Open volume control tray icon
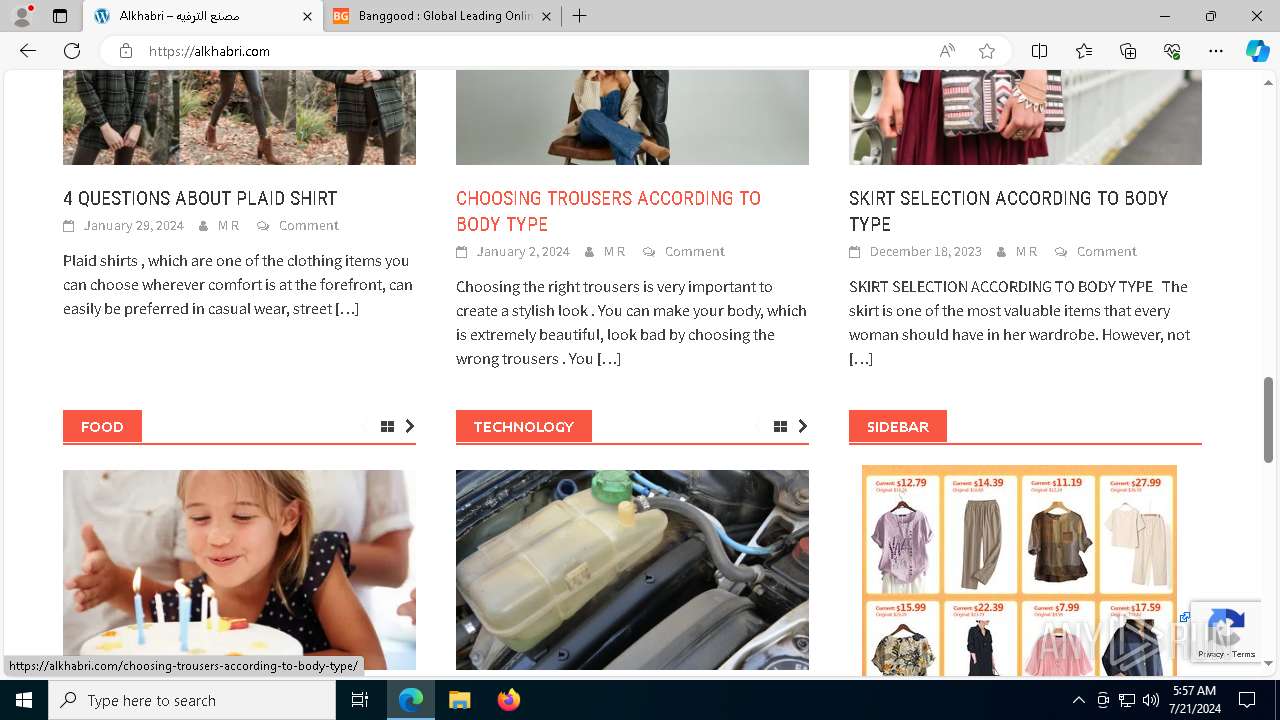 click(x=1150, y=700)
